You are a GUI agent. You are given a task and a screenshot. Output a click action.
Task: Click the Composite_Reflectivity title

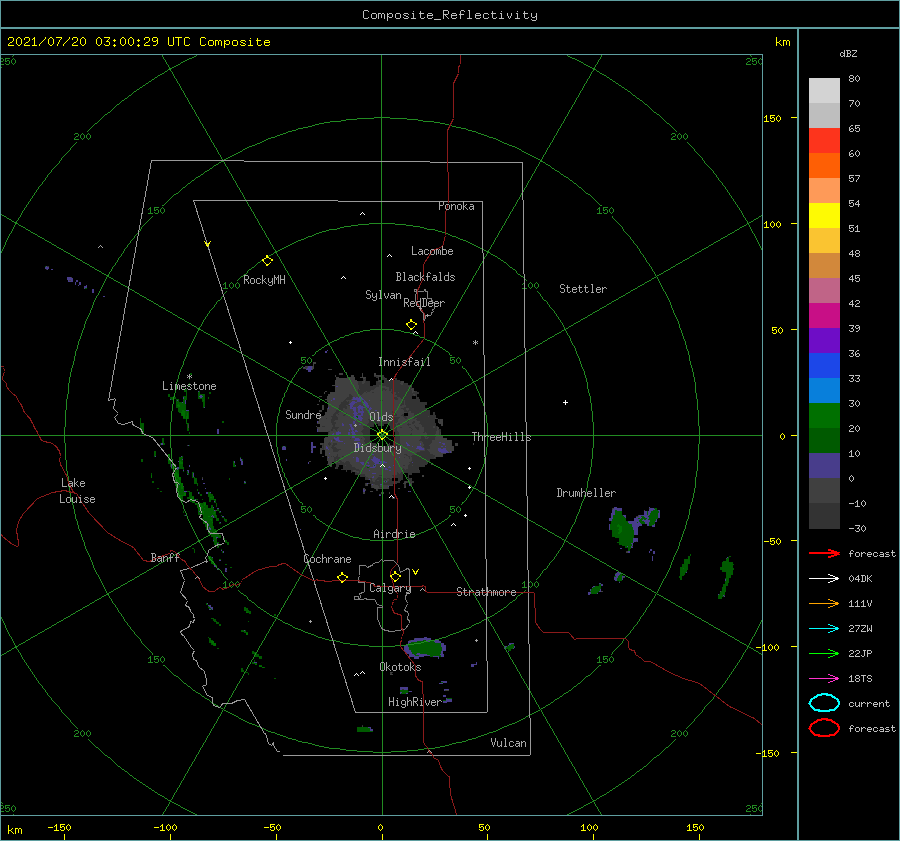coord(450,15)
